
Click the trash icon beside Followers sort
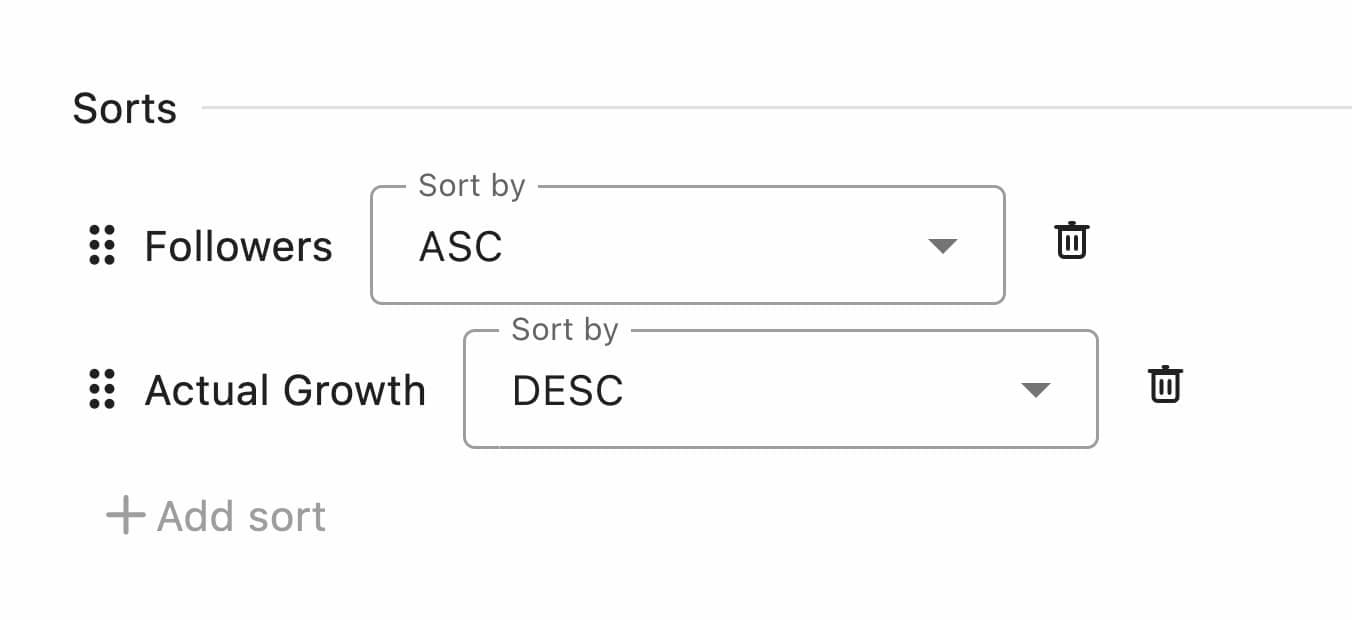click(1071, 240)
